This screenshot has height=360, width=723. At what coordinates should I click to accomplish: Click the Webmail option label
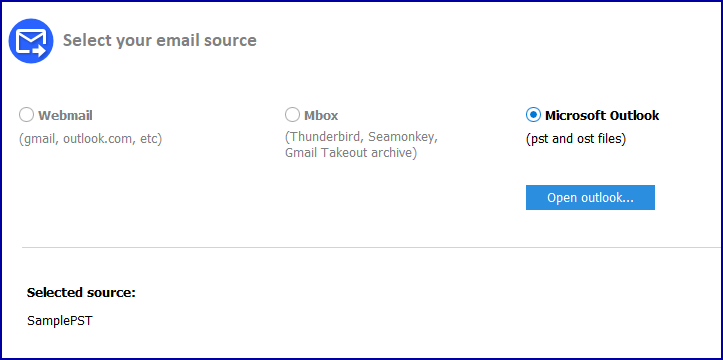point(65,115)
